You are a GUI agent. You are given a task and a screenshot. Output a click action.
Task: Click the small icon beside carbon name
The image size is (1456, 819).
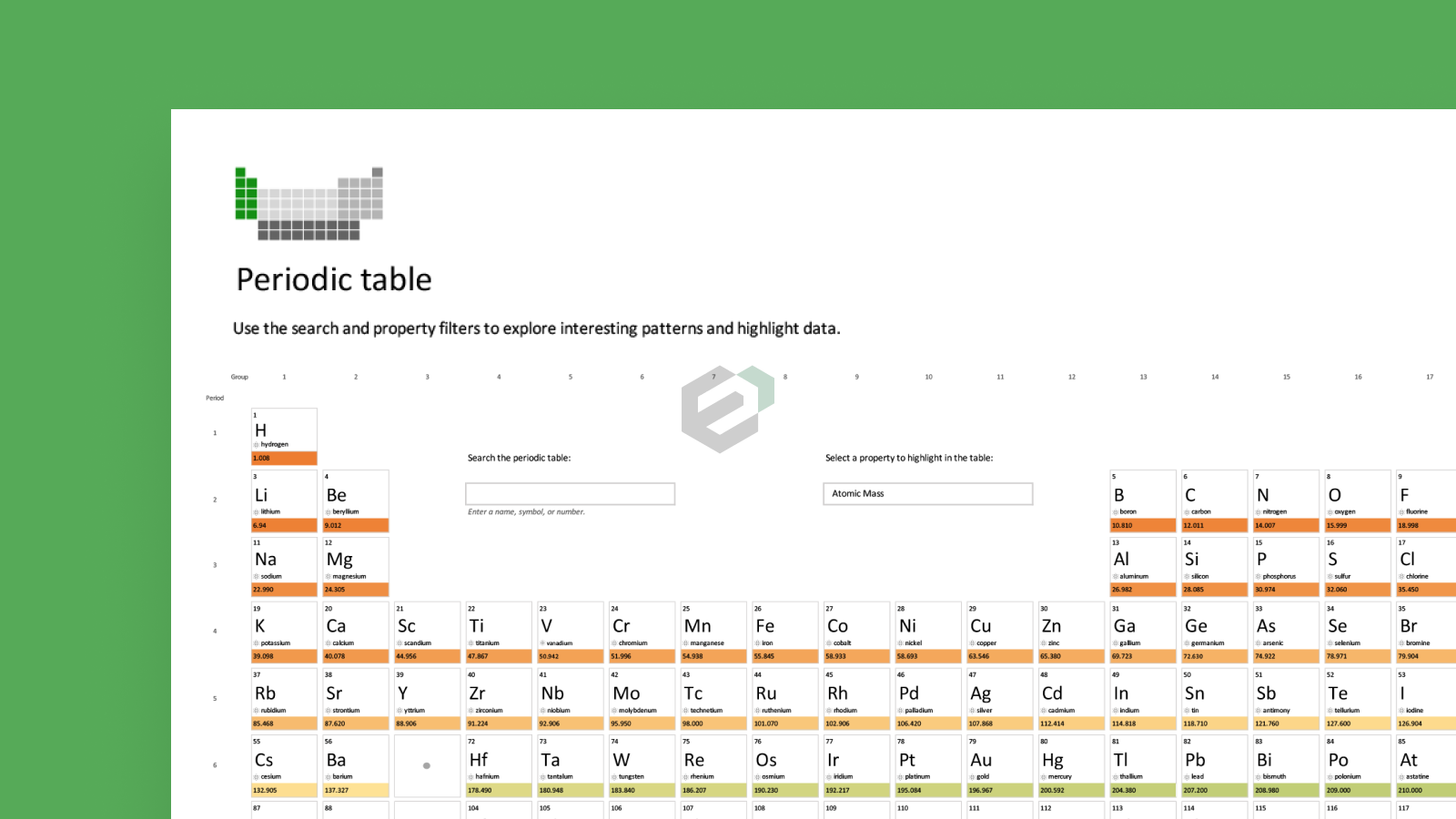[x=1187, y=512]
